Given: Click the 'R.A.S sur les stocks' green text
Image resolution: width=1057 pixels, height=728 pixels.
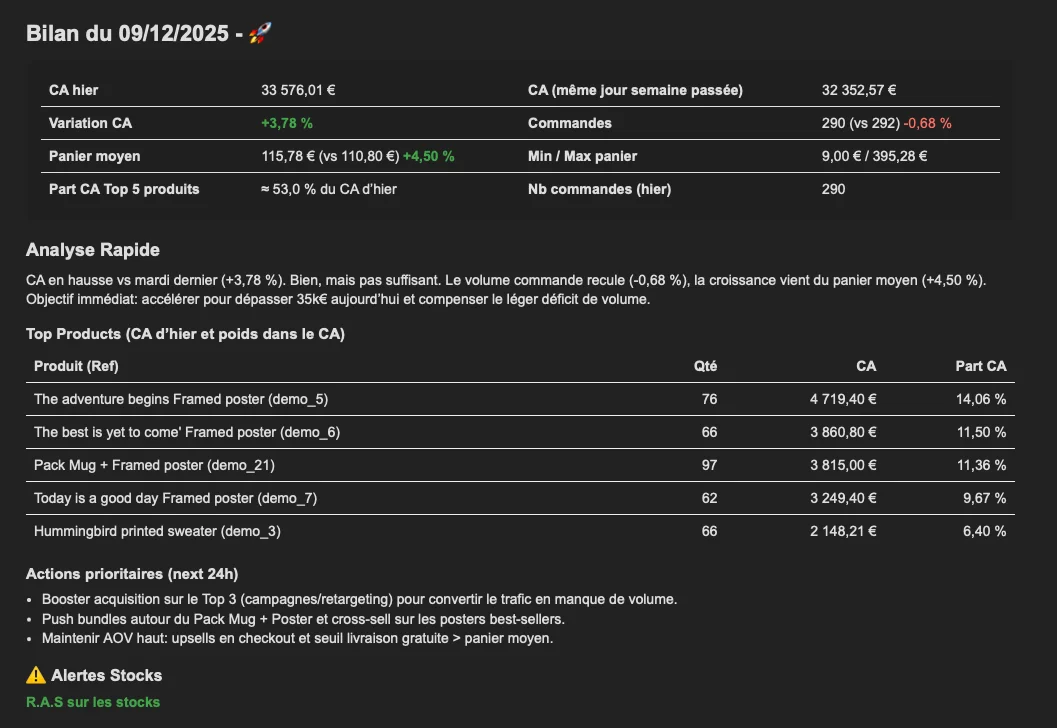Looking at the screenshot, I should click(93, 702).
